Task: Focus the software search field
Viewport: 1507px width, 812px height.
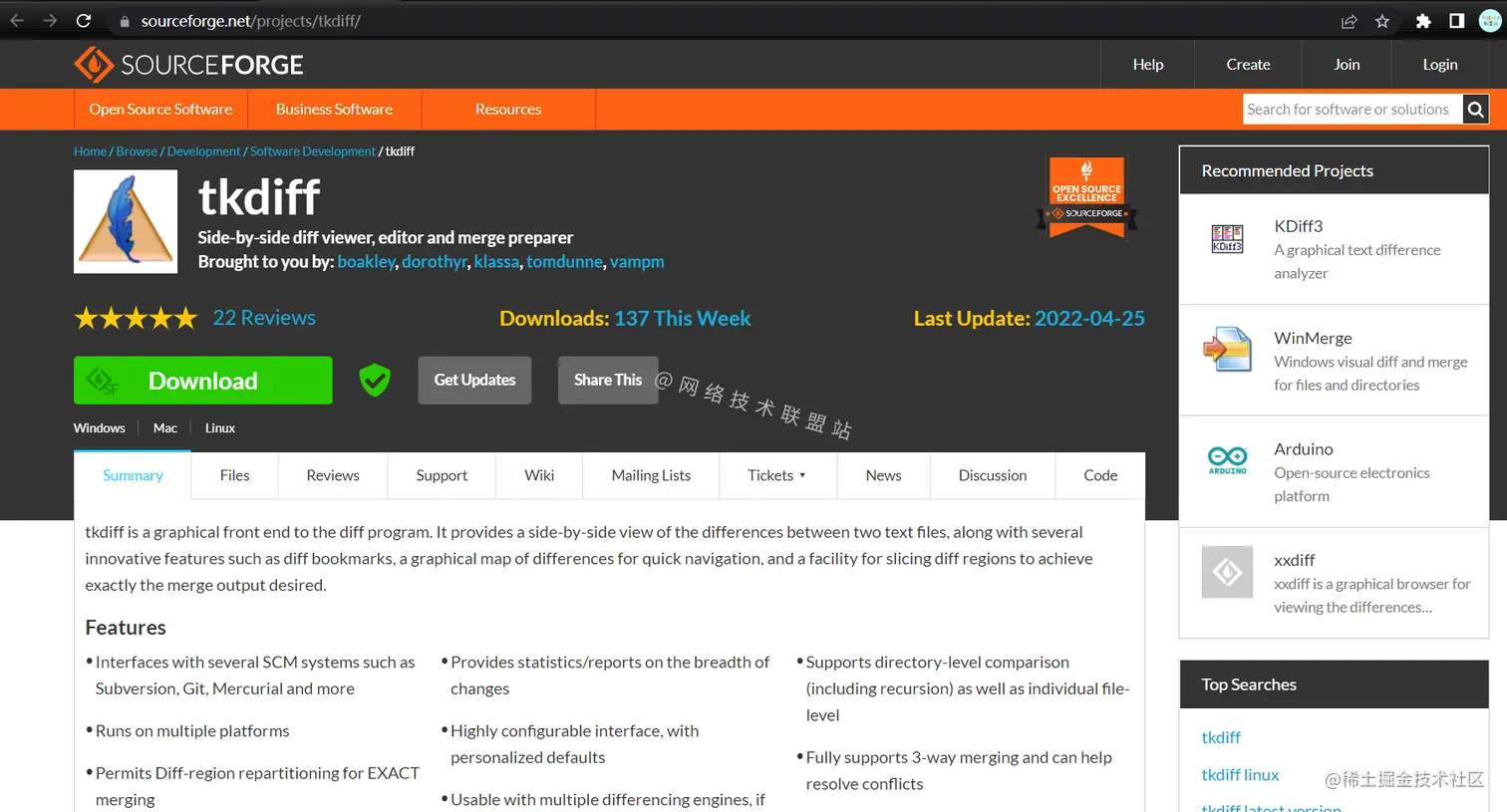Action: (x=1353, y=110)
